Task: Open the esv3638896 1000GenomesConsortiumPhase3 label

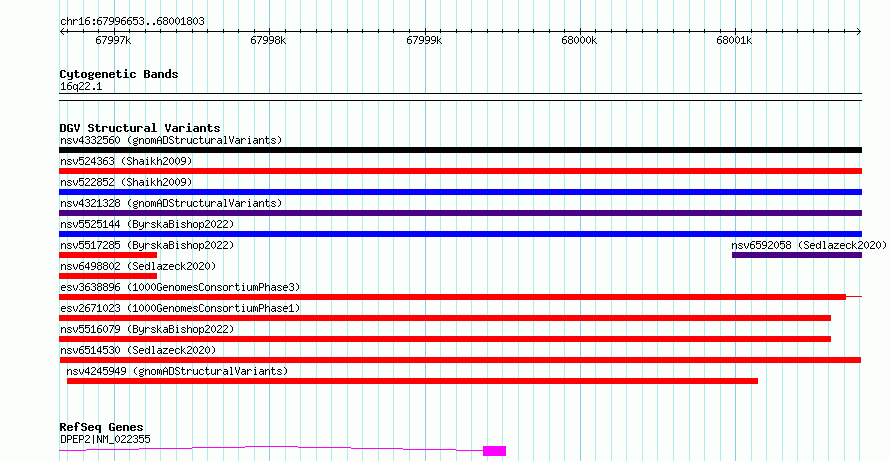Action: click(x=180, y=287)
